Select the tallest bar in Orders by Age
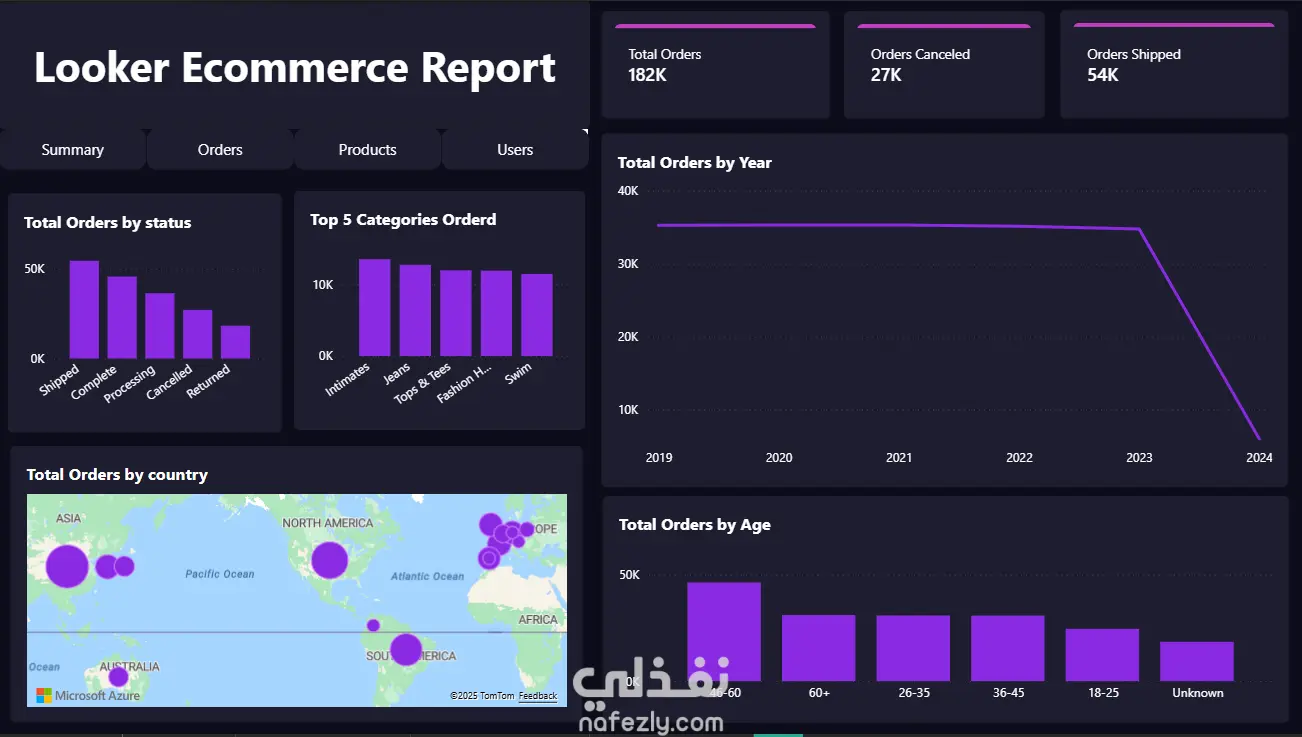This screenshot has height=737, width=1302. click(724, 631)
